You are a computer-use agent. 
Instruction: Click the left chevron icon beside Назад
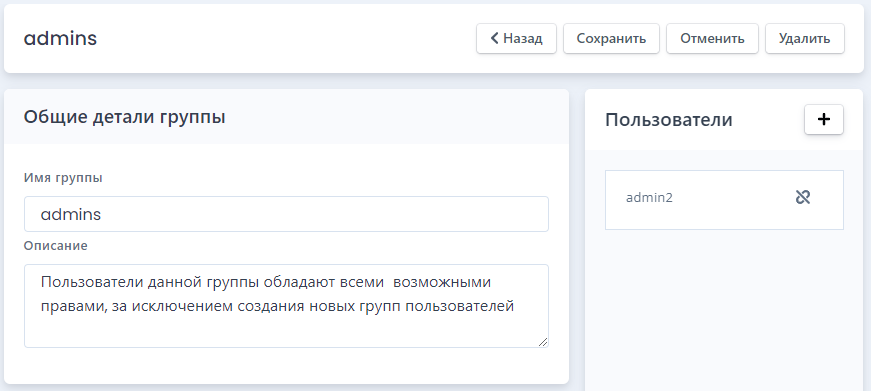click(x=494, y=38)
